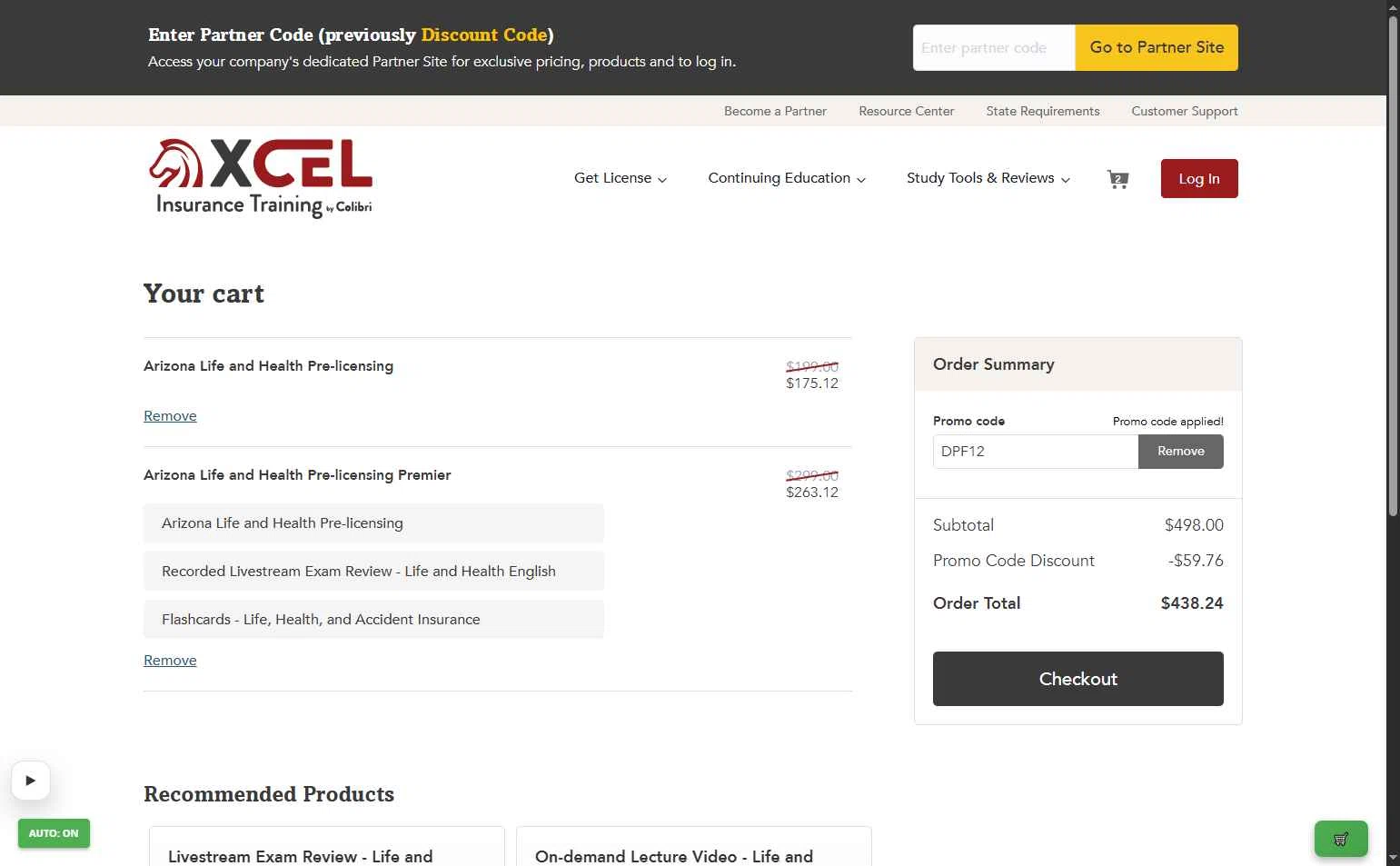1400x866 pixels.
Task: Expand Study Tools & Reviews menu
Action: 988,178
